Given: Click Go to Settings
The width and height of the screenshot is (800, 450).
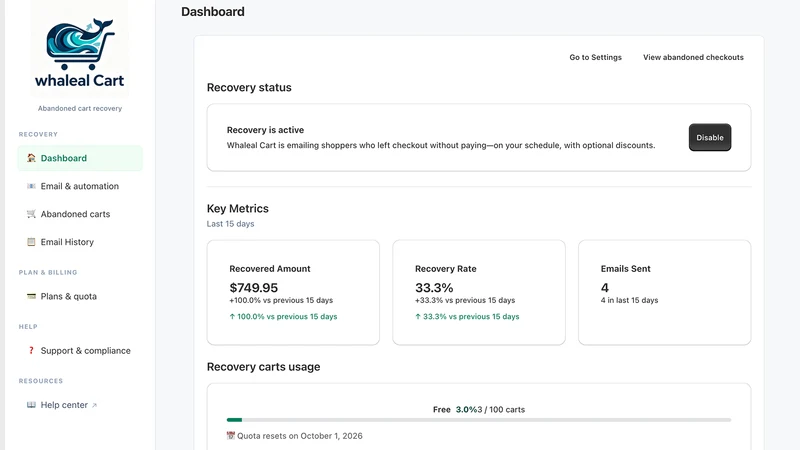Looking at the screenshot, I should click(595, 57).
